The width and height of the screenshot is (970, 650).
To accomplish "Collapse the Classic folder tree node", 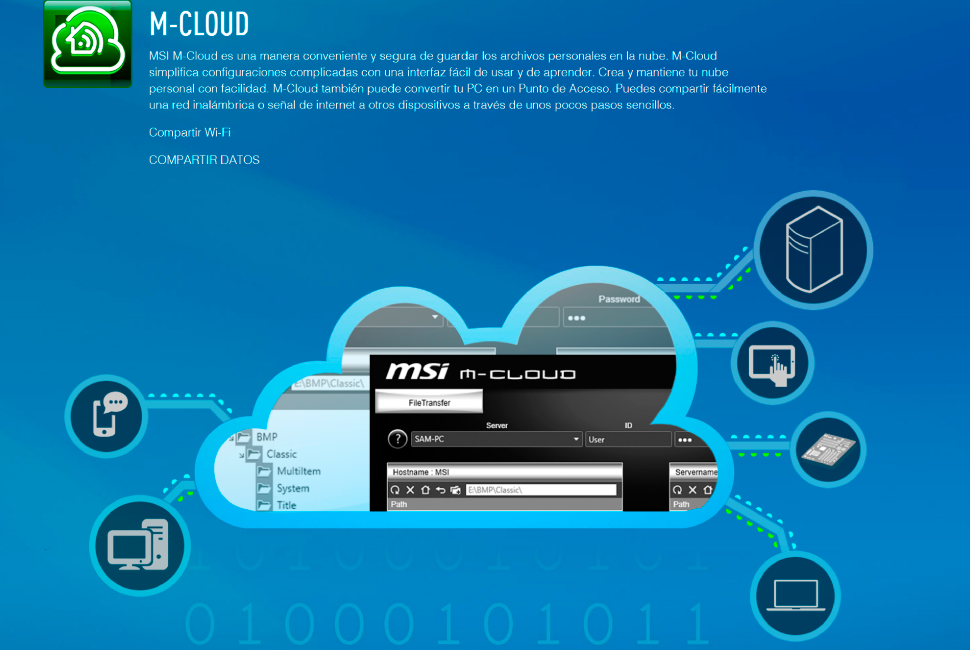I will coord(242,455).
